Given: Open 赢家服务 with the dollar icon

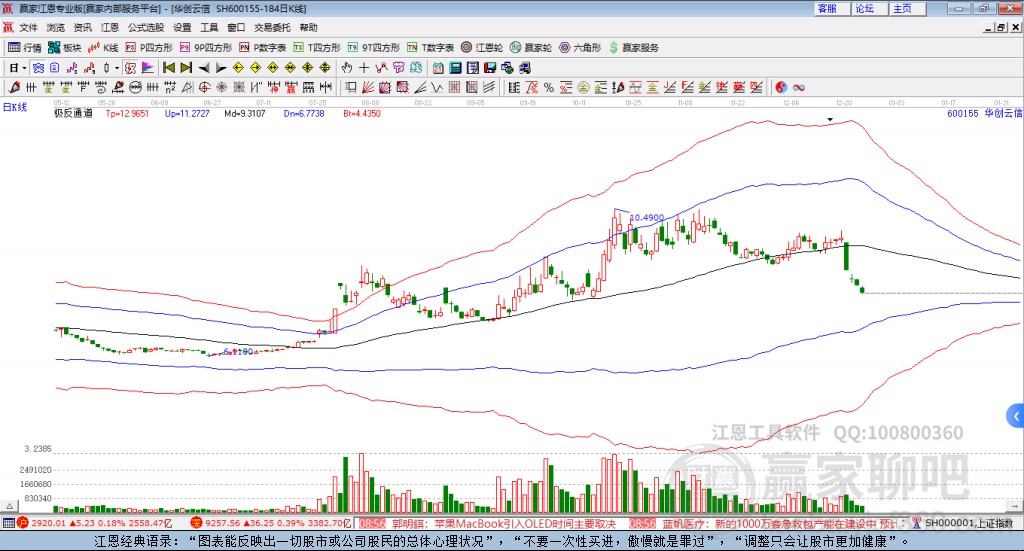Looking at the screenshot, I should pyautogui.click(x=633, y=48).
